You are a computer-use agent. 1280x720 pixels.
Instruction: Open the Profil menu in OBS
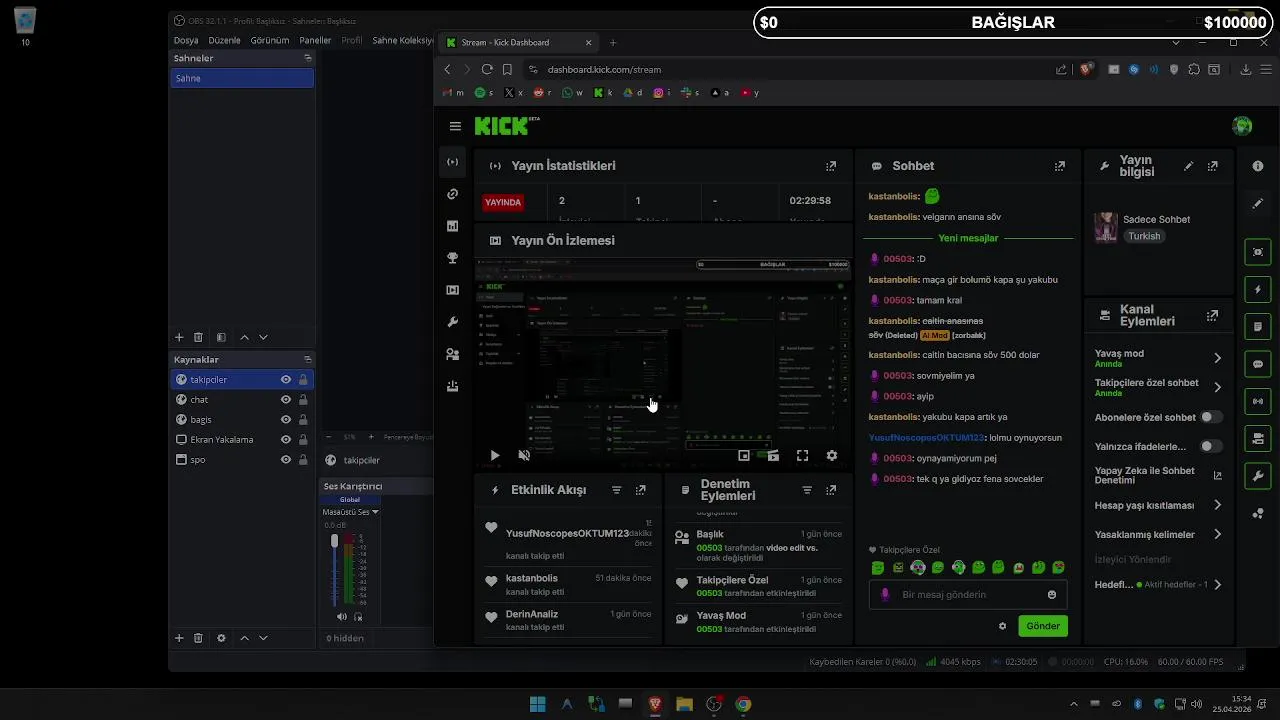coord(352,41)
